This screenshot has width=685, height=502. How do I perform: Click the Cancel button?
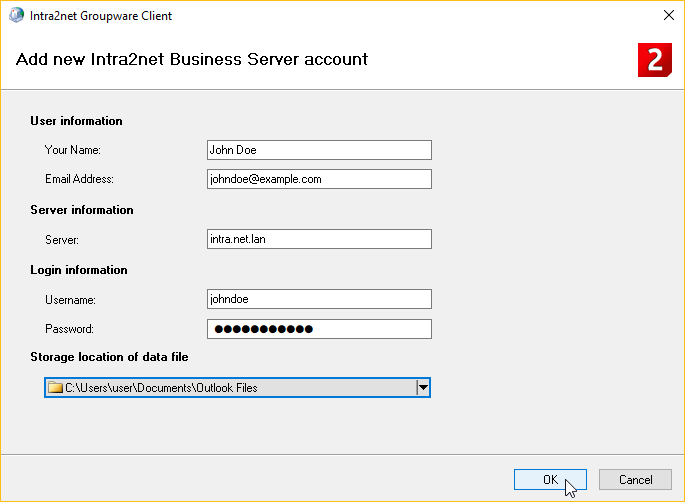coord(635,479)
